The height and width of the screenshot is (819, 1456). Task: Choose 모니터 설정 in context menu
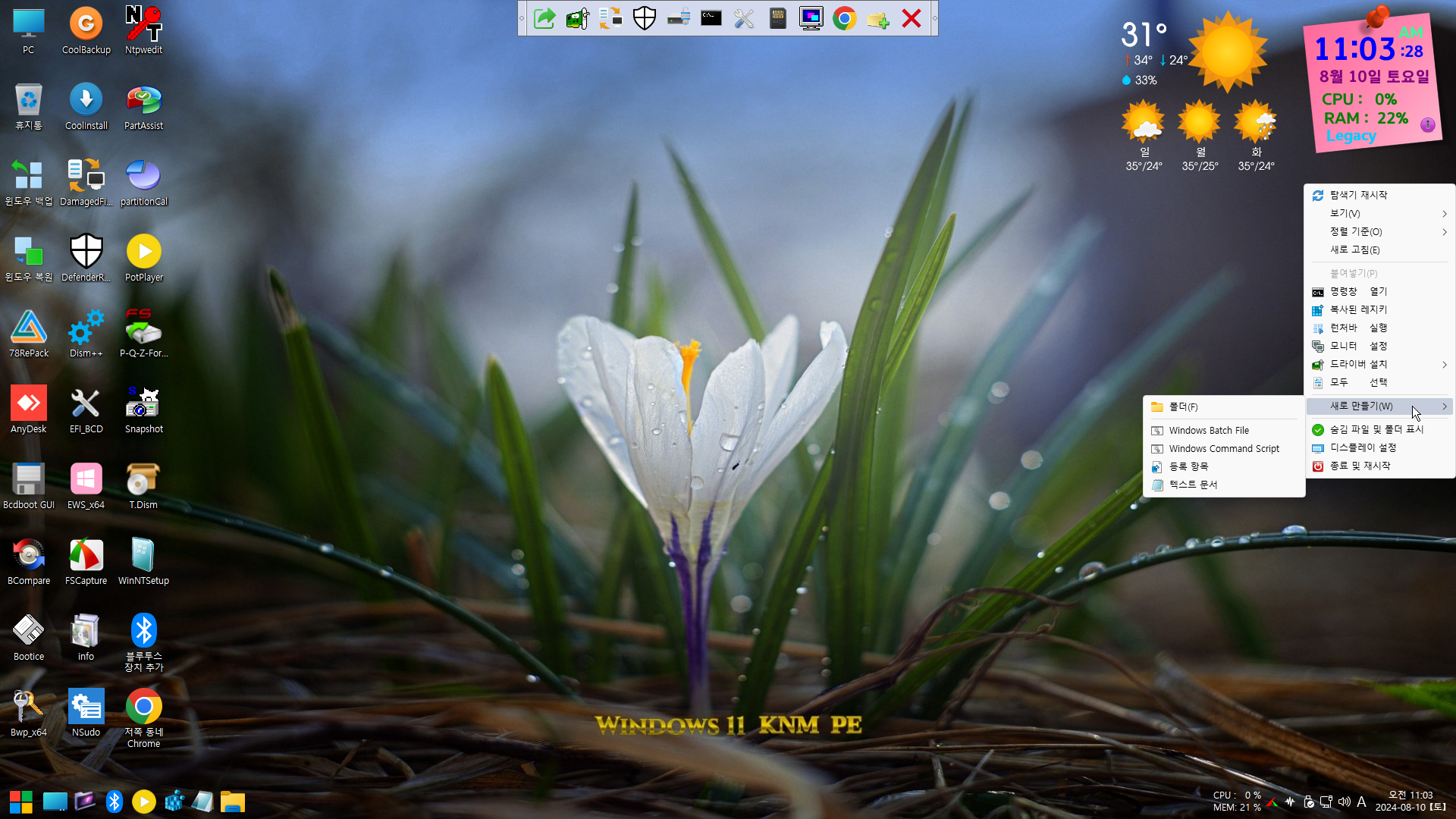(x=1379, y=346)
